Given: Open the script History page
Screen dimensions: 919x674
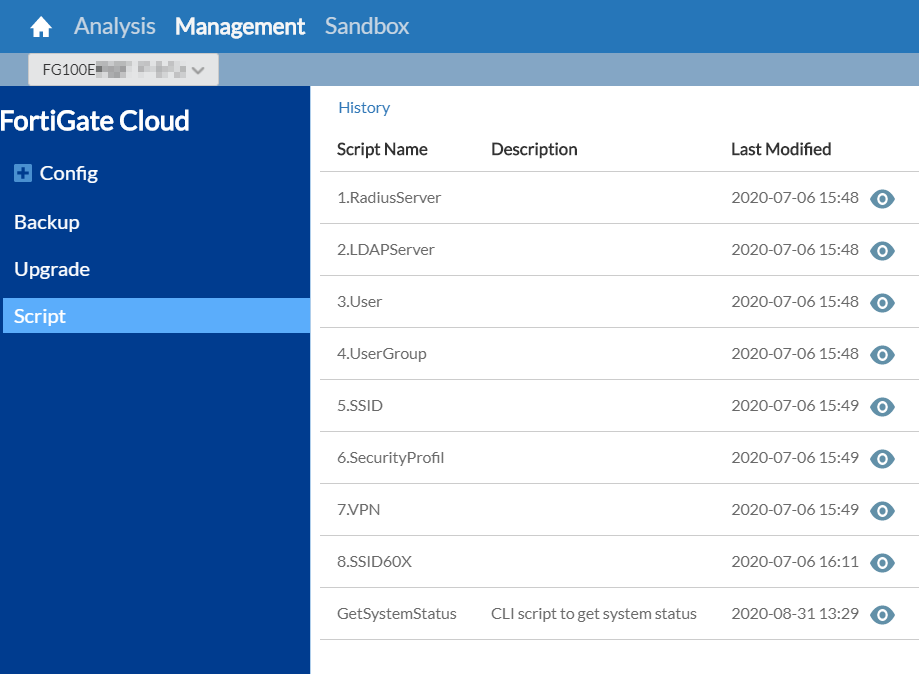Looking at the screenshot, I should coord(363,107).
